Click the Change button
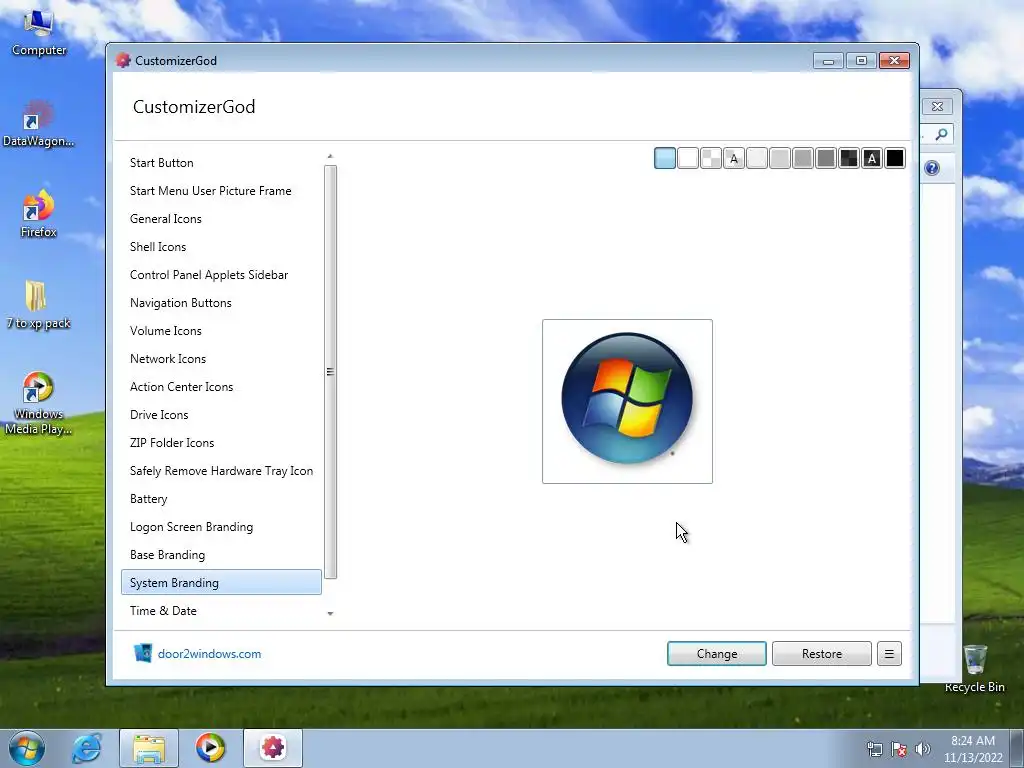This screenshot has height=768, width=1024. coord(716,654)
